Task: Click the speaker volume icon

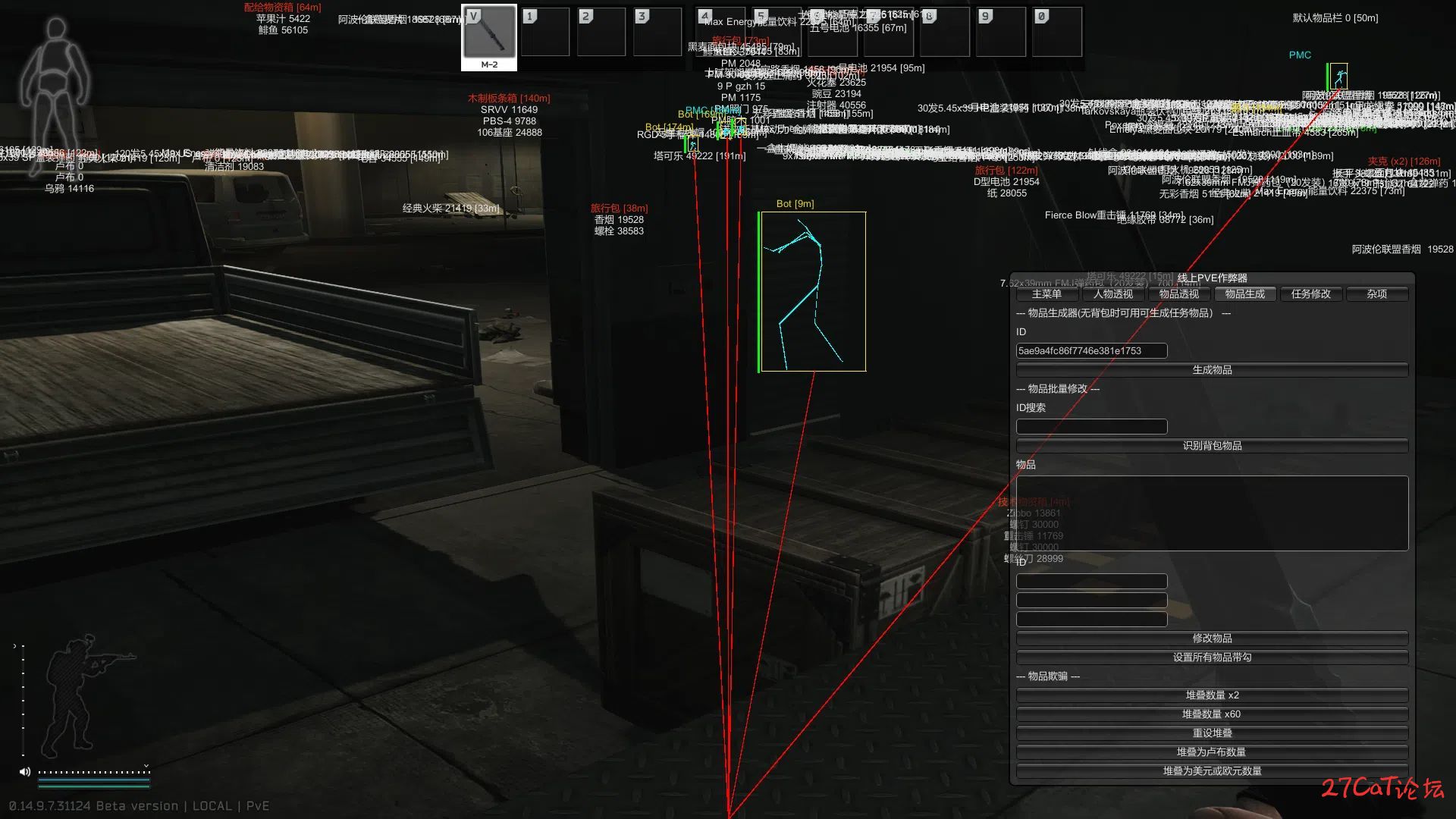Action: click(25, 772)
